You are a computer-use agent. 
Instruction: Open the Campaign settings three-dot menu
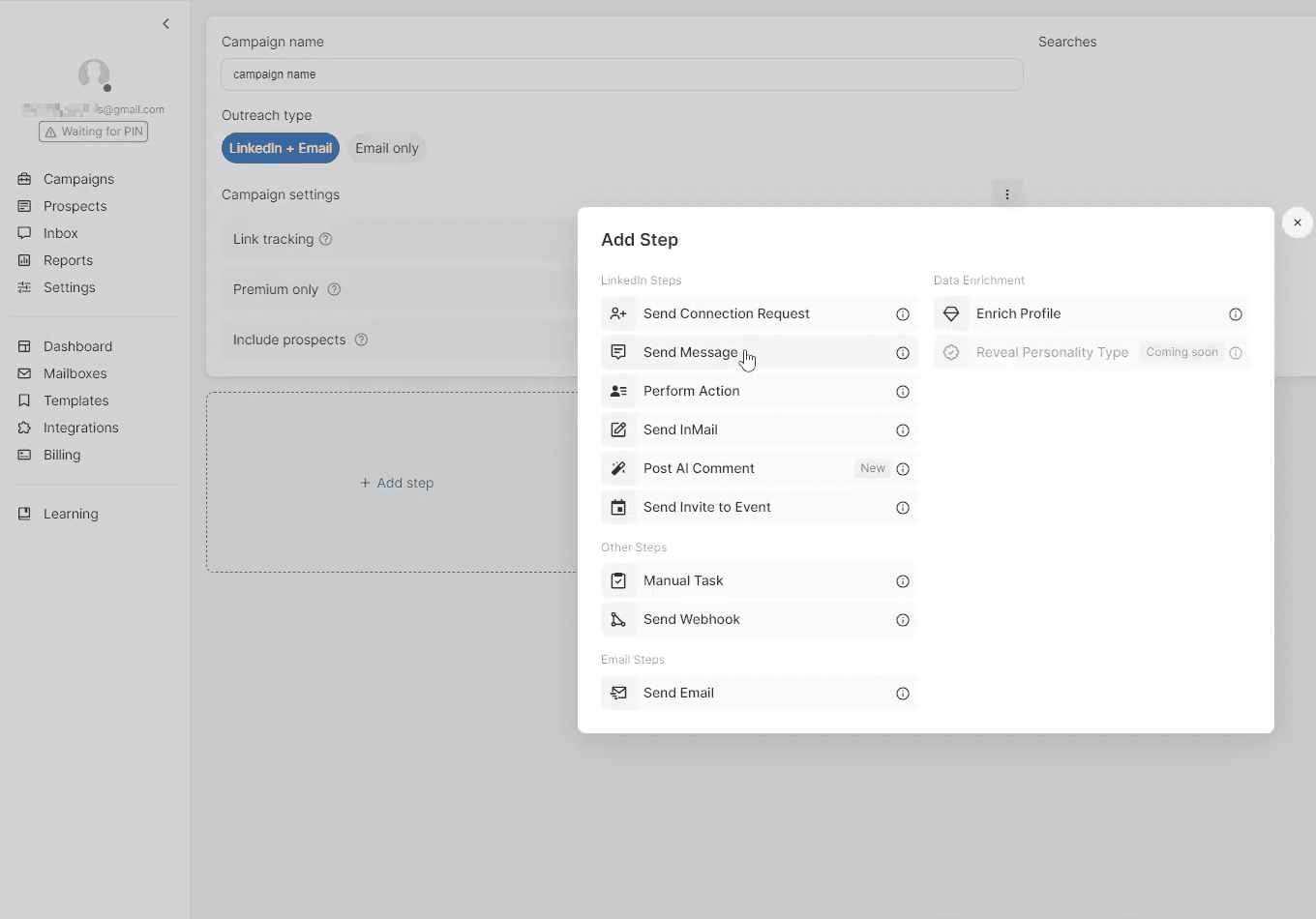(1007, 193)
